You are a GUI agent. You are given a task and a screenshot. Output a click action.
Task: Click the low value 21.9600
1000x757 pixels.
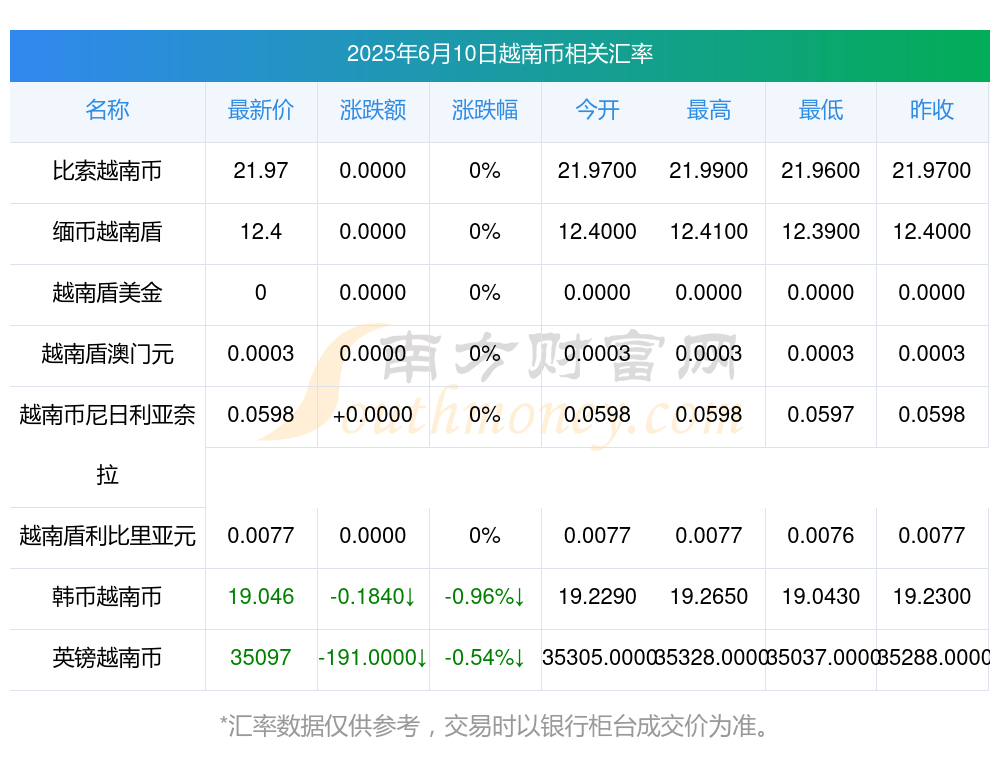(821, 171)
